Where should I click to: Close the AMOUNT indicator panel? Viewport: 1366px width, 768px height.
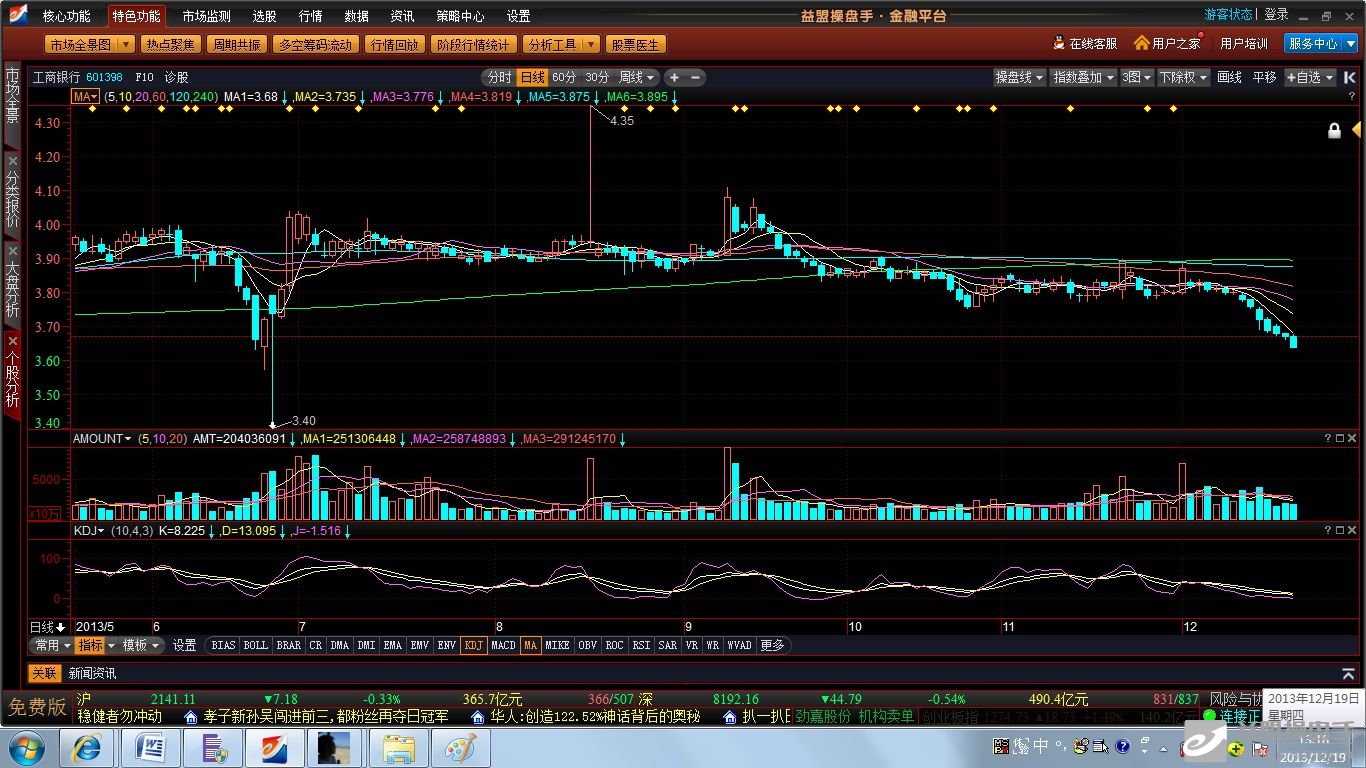pos(1352,438)
